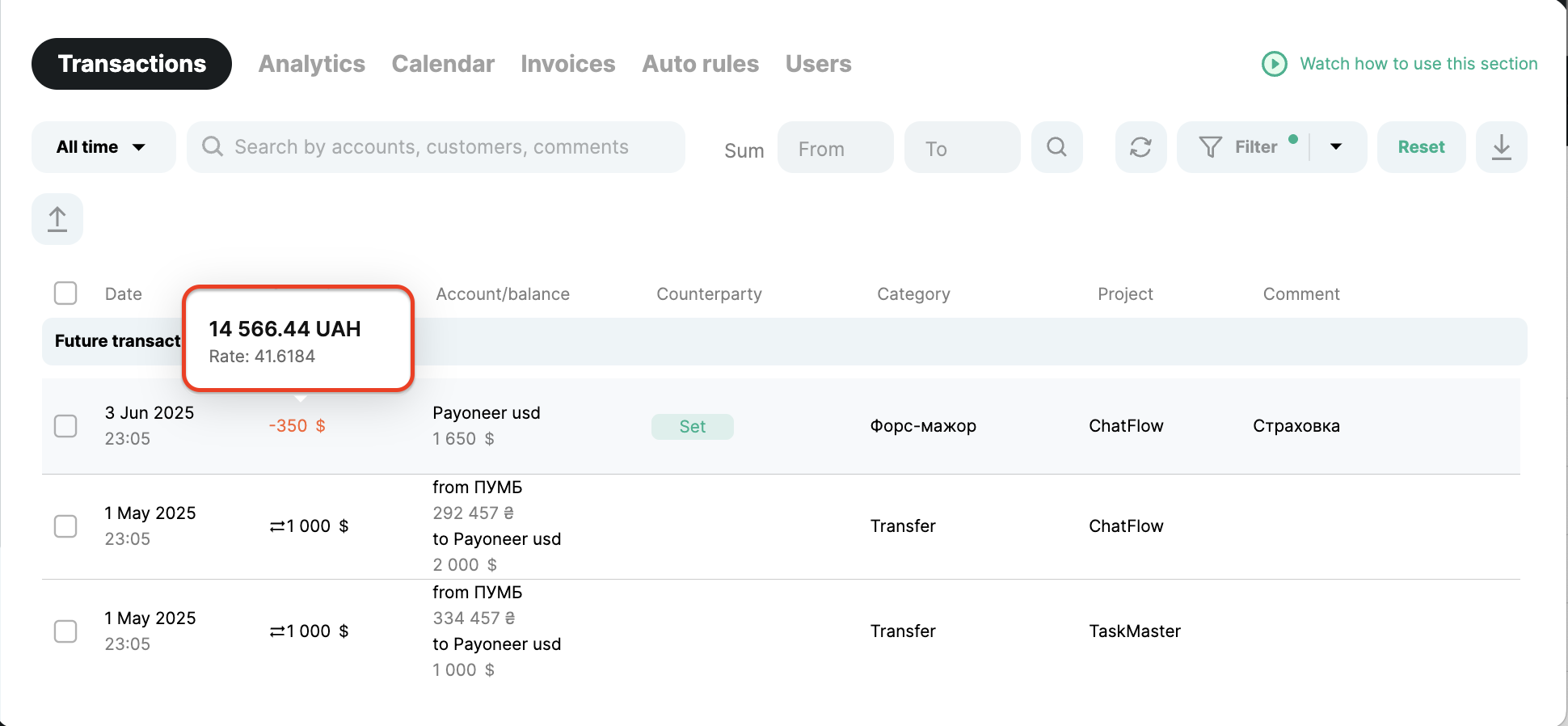The height and width of the screenshot is (726, 1568).
Task: Click the transfer arrows icon on the TaskMaster transfer
Action: (277, 631)
